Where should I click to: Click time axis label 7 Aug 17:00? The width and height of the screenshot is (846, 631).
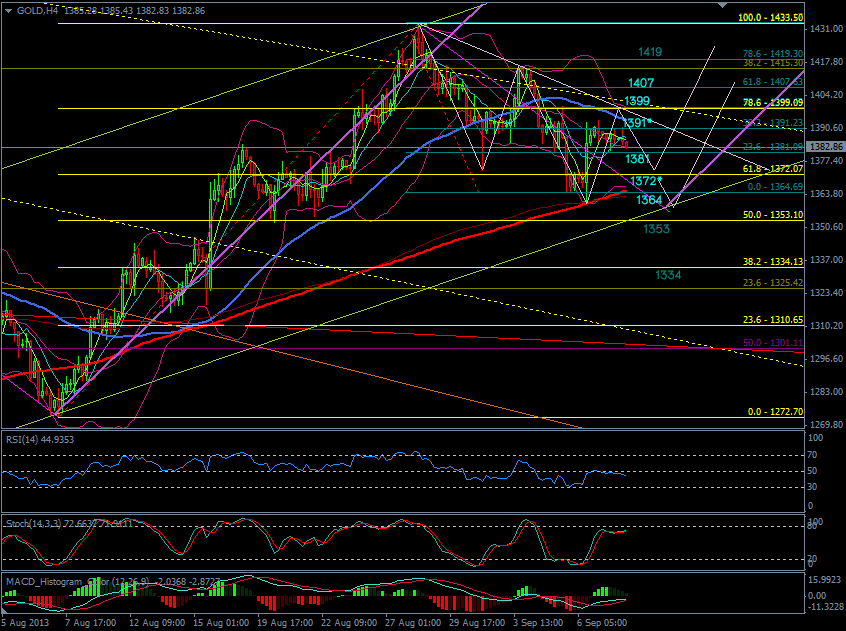click(91, 622)
